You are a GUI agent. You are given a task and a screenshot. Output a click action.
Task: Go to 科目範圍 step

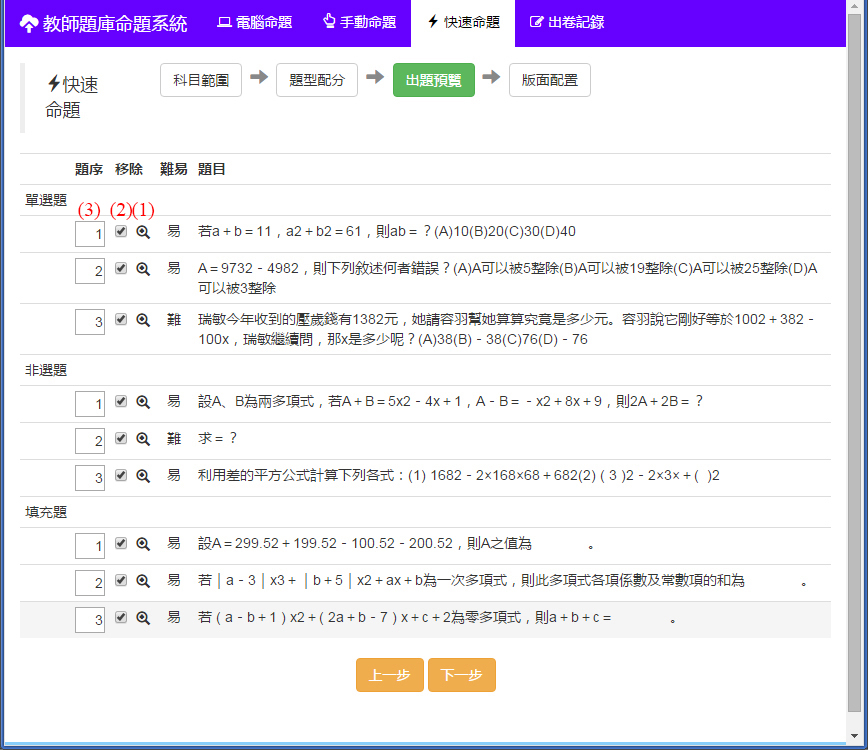pos(201,80)
